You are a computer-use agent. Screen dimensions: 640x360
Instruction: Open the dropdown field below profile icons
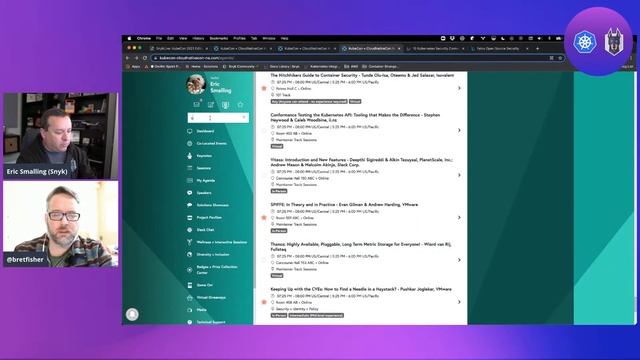(x=218, y=118)
